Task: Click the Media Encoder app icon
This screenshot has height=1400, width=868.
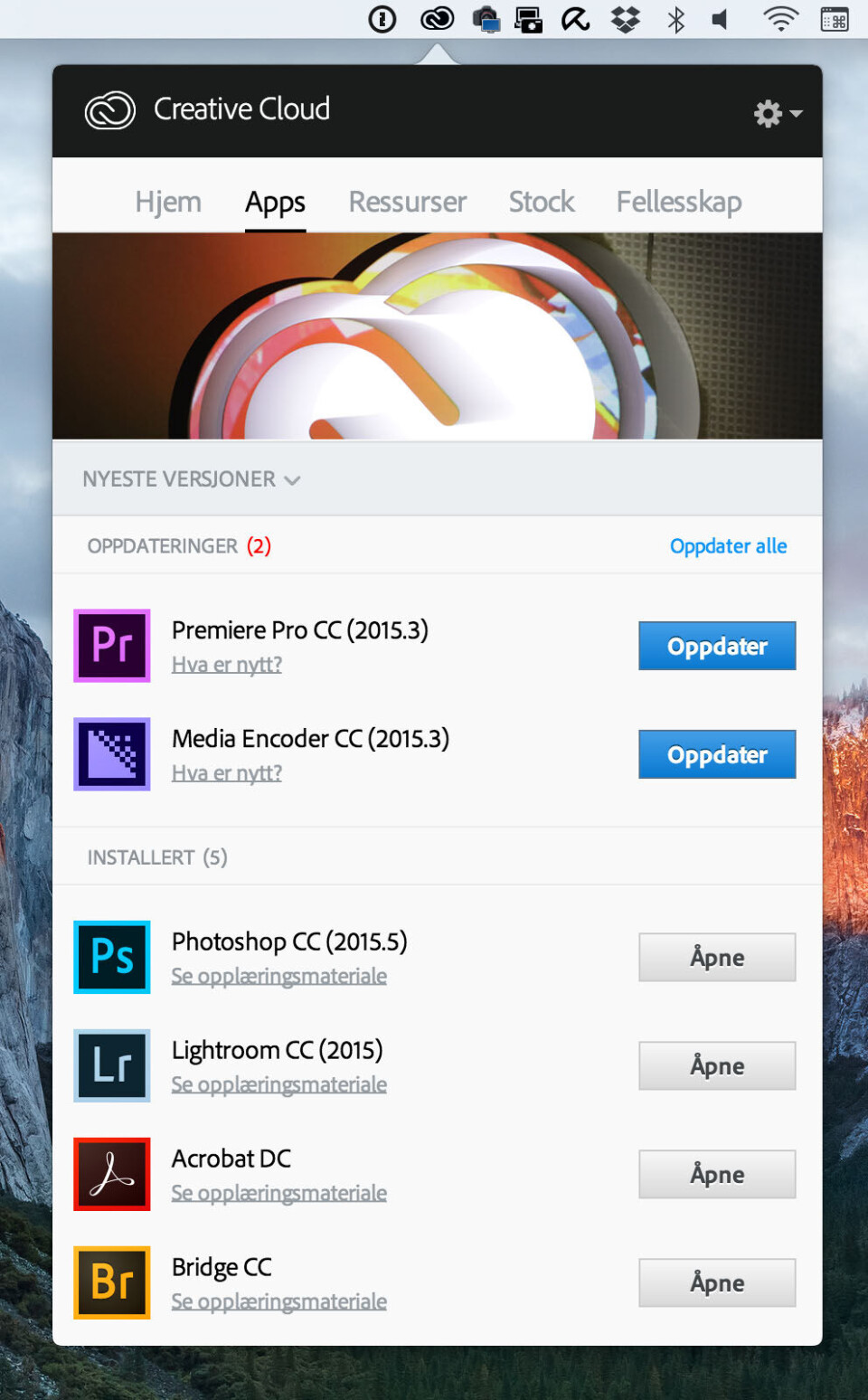Action: pyautogui.click(x=112, y=754)
